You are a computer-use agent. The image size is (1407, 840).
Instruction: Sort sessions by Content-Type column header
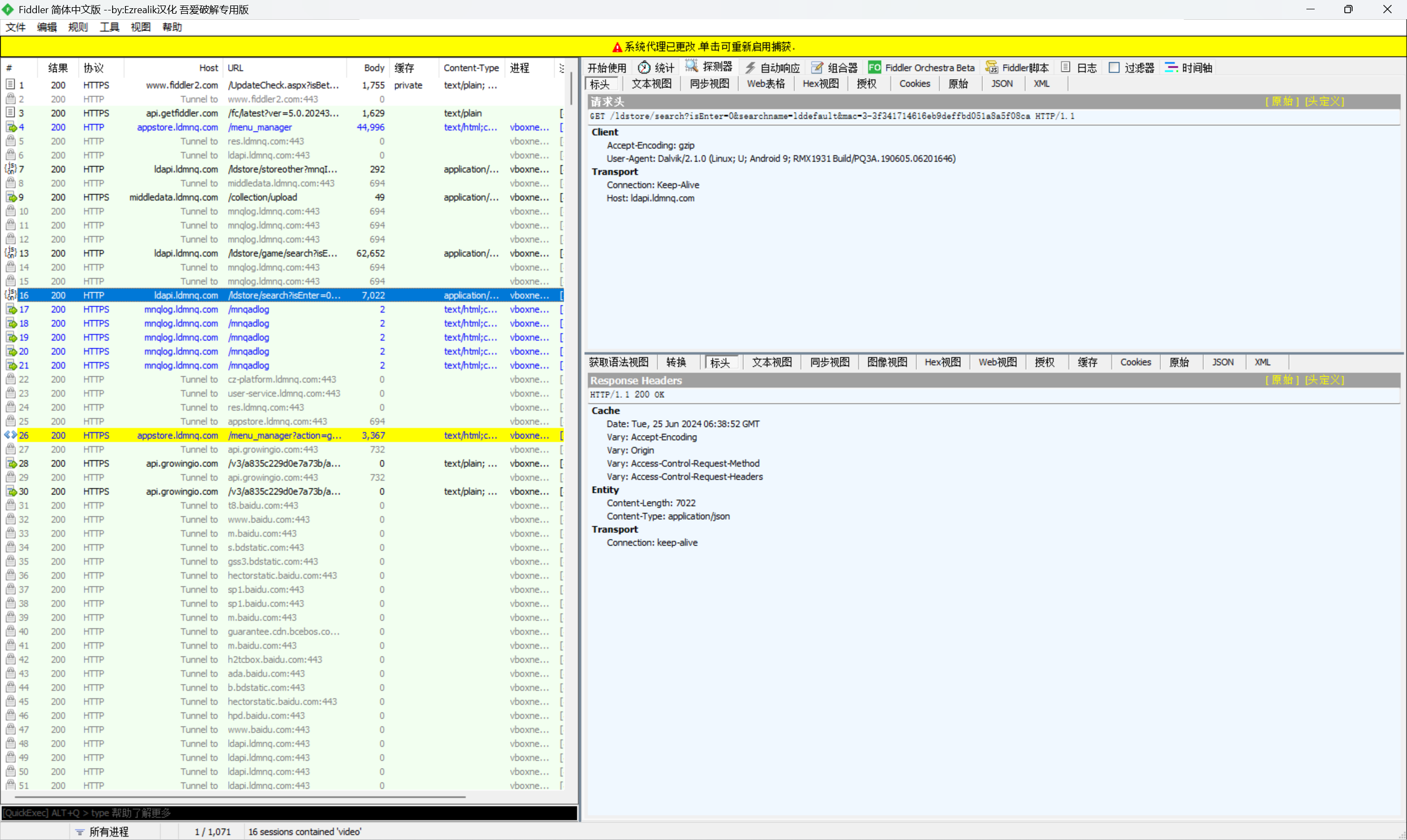471,68
